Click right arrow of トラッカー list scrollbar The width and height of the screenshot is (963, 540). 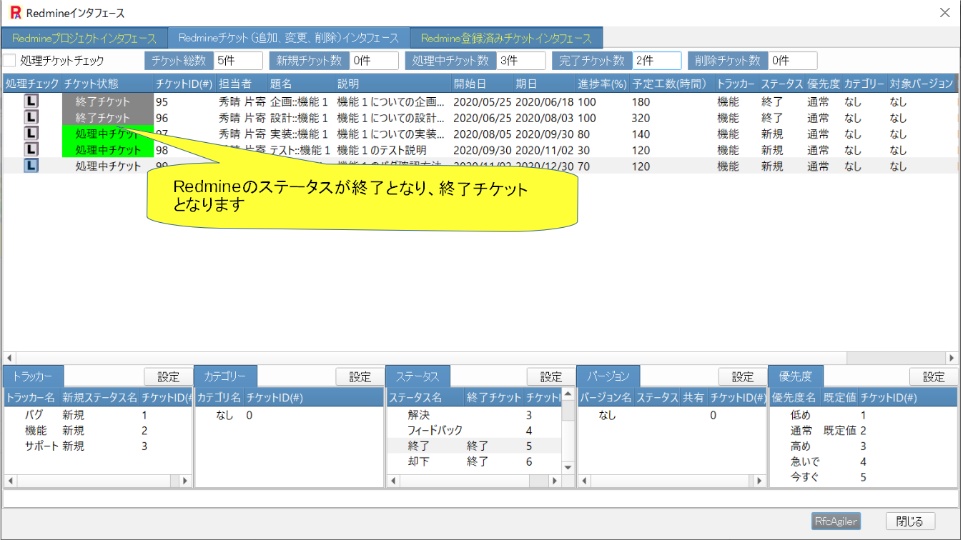click(x=185, y=481)
